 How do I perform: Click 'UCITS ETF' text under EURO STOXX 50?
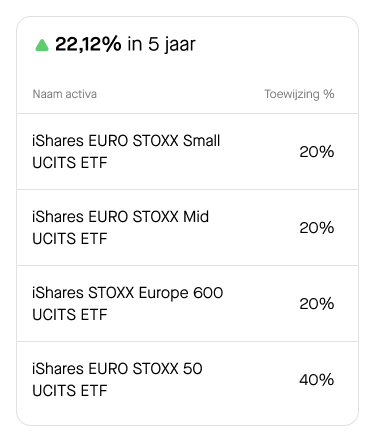click(70, 391)
